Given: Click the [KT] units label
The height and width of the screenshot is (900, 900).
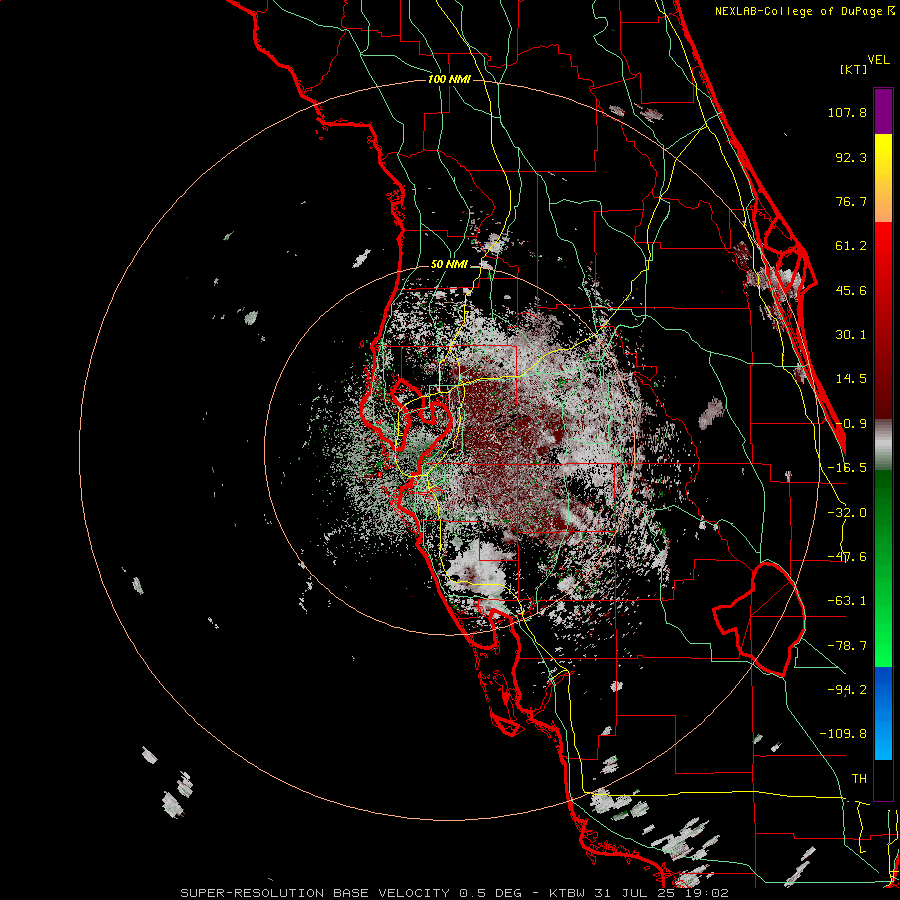Looking at the screenshot, I should pos(854,70).
